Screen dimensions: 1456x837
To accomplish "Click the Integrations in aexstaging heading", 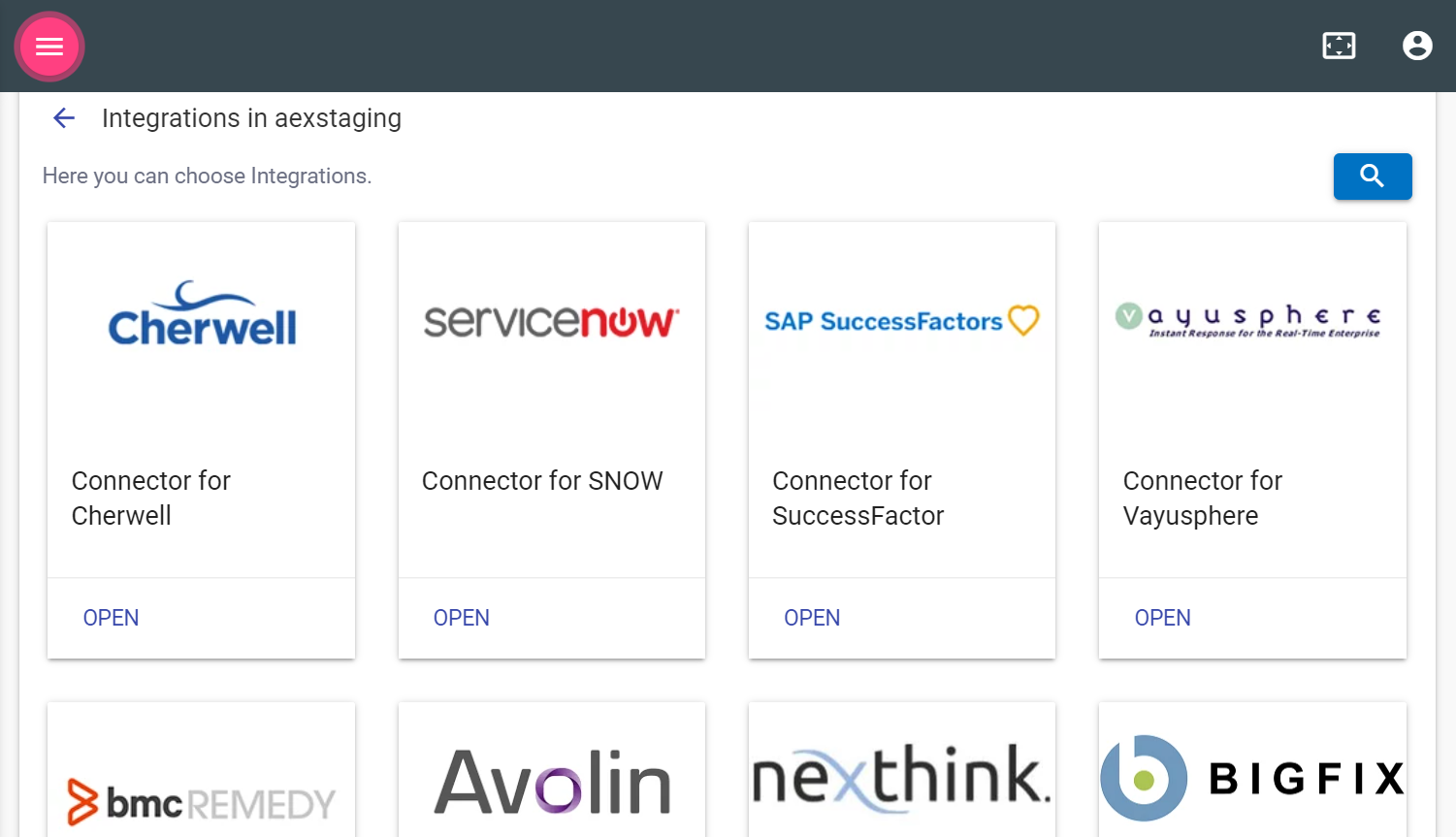I will [251, 117].
